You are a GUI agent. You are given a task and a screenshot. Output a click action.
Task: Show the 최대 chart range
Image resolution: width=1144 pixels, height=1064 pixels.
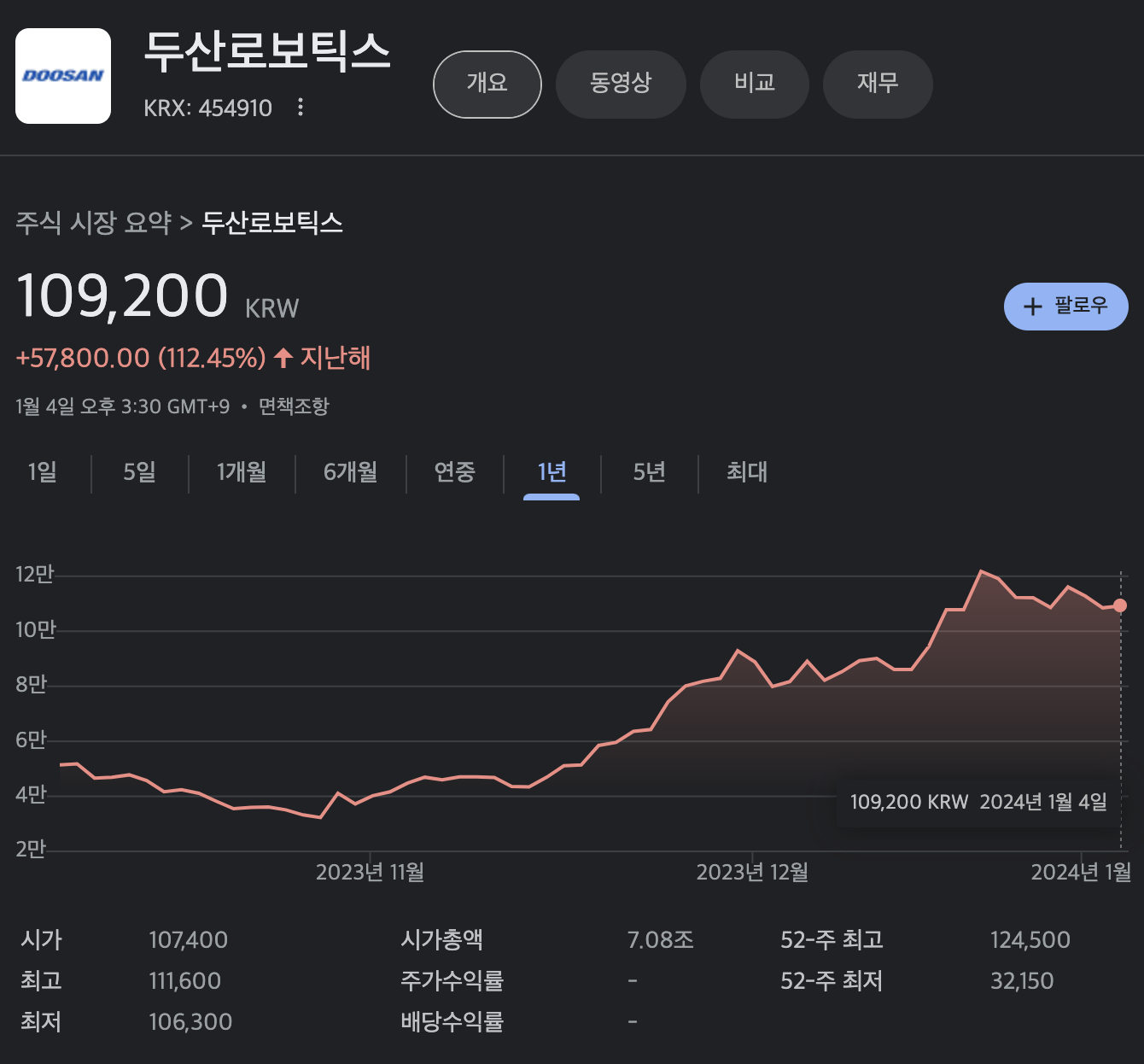747,472
